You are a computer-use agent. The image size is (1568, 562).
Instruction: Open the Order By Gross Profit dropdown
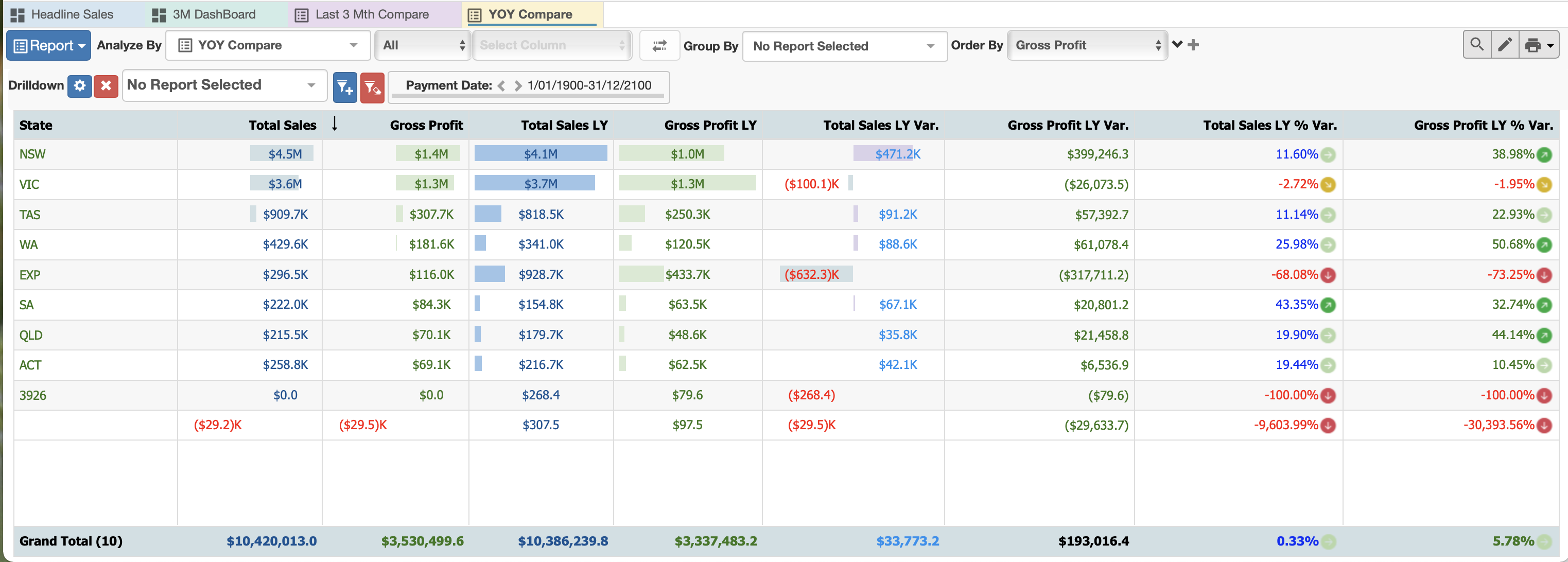(x=1087, y=46)
